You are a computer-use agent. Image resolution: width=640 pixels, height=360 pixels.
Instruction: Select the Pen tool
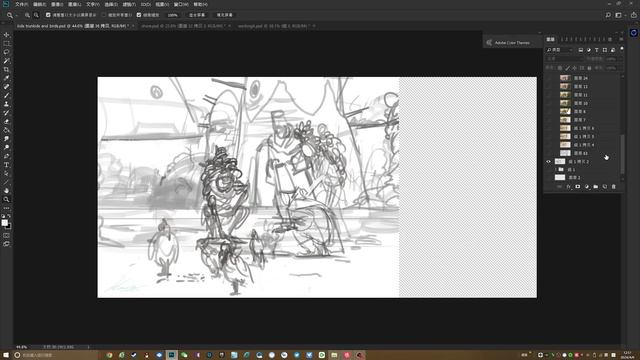[x=6, y=156]
